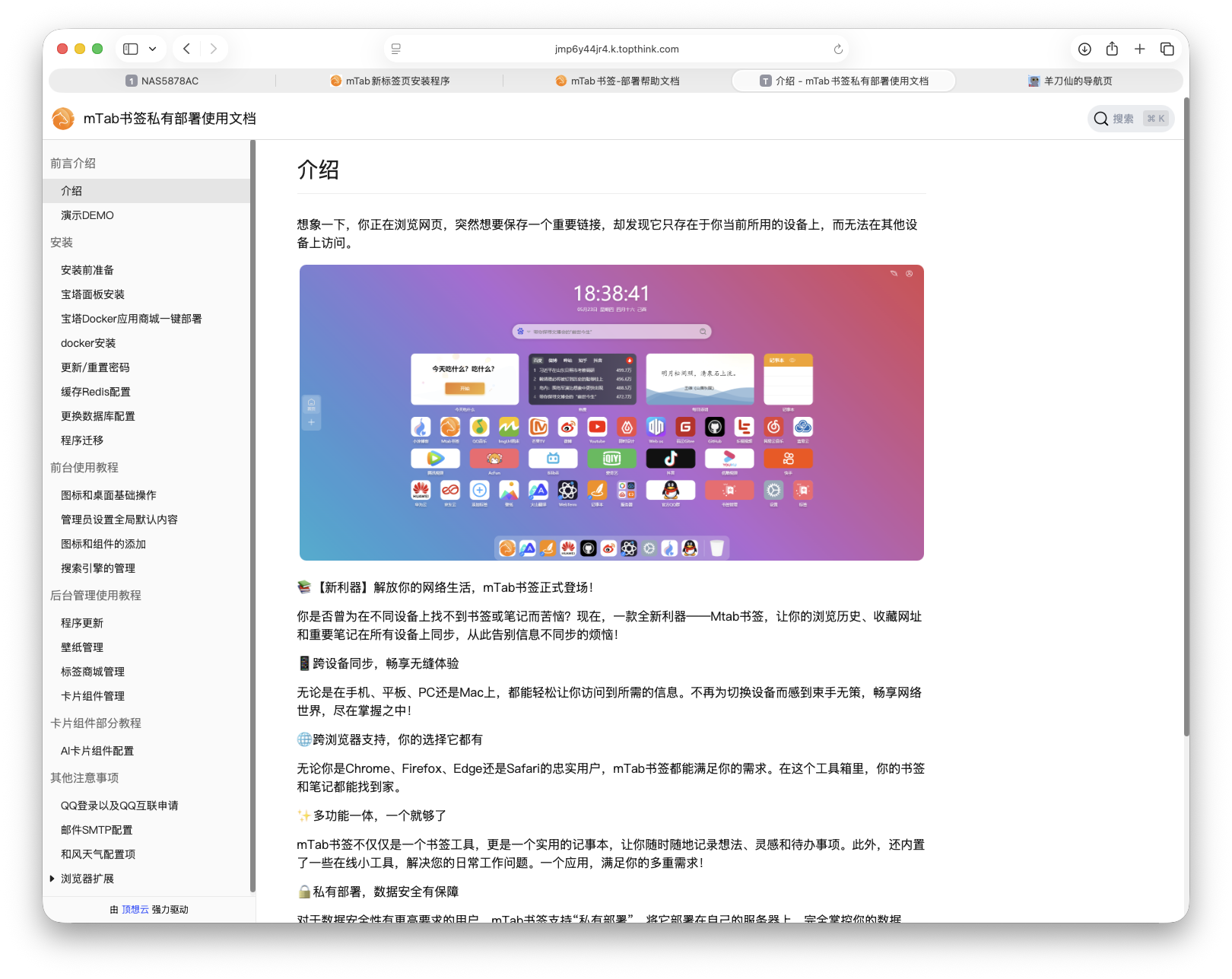Click the Share icon in the toolbar

point(1112,48)
